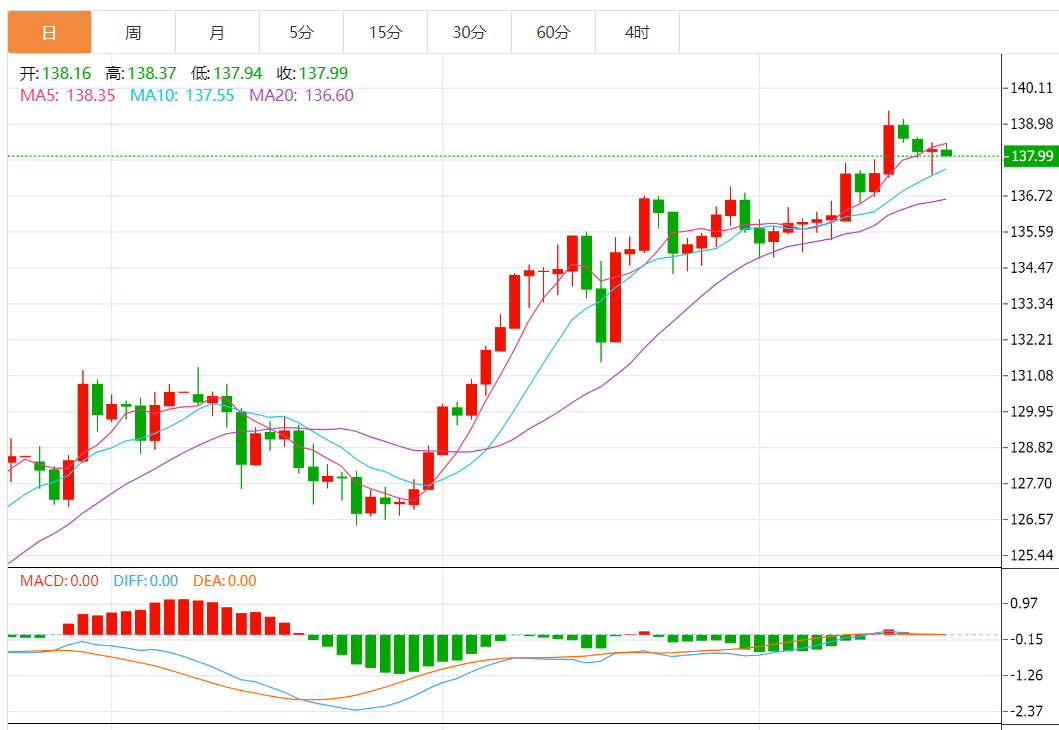This screenshot has height=730, width=1059.
Task: Click the -2.37 MACD axis label
Action: [x=1026, y=711]
